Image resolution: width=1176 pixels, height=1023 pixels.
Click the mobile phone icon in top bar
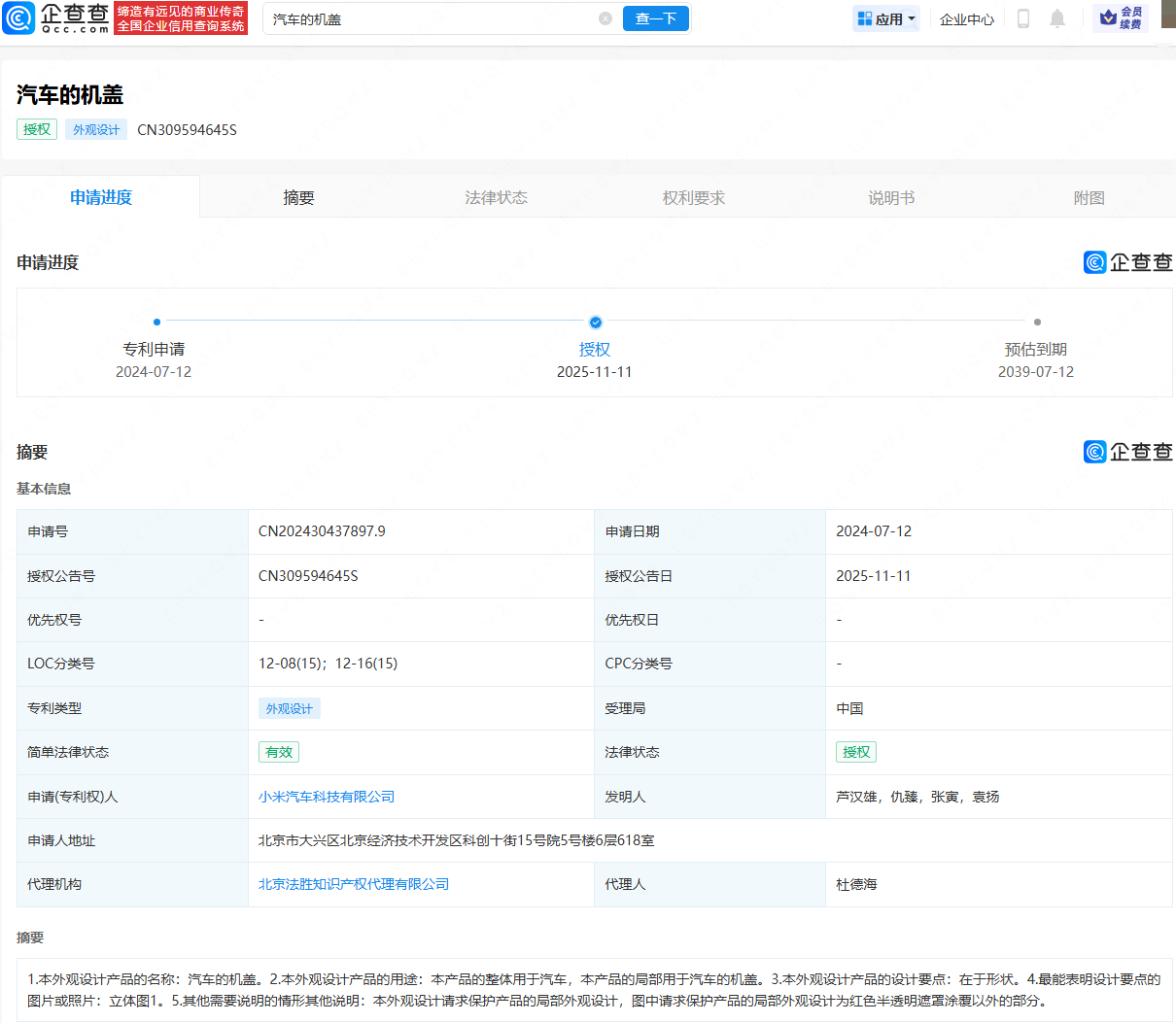coord(1022,17)
